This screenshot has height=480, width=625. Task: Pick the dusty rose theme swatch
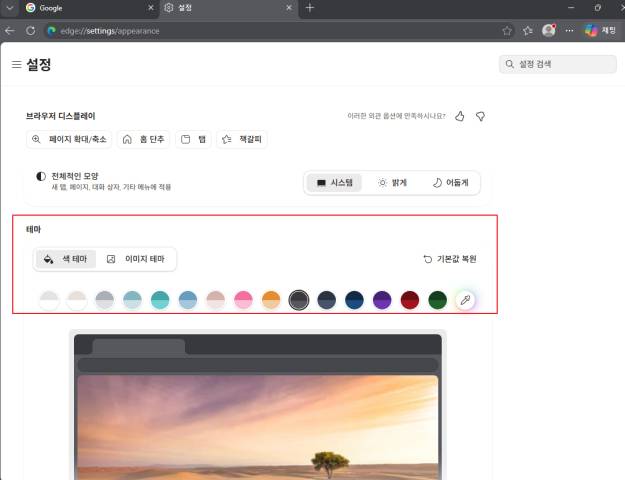tap(216, 300)
